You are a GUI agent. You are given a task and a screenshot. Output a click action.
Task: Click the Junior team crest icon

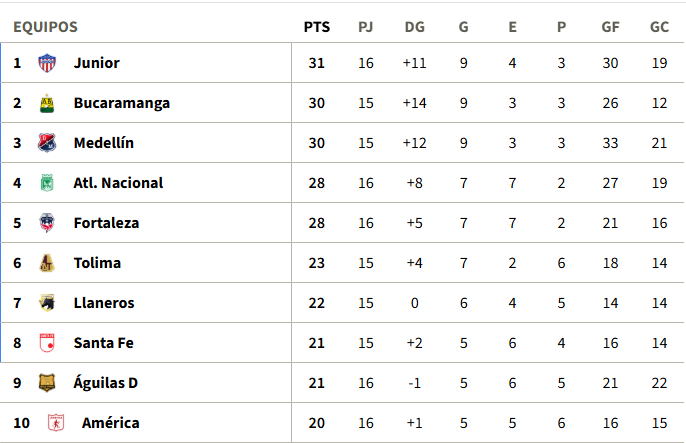46,63
